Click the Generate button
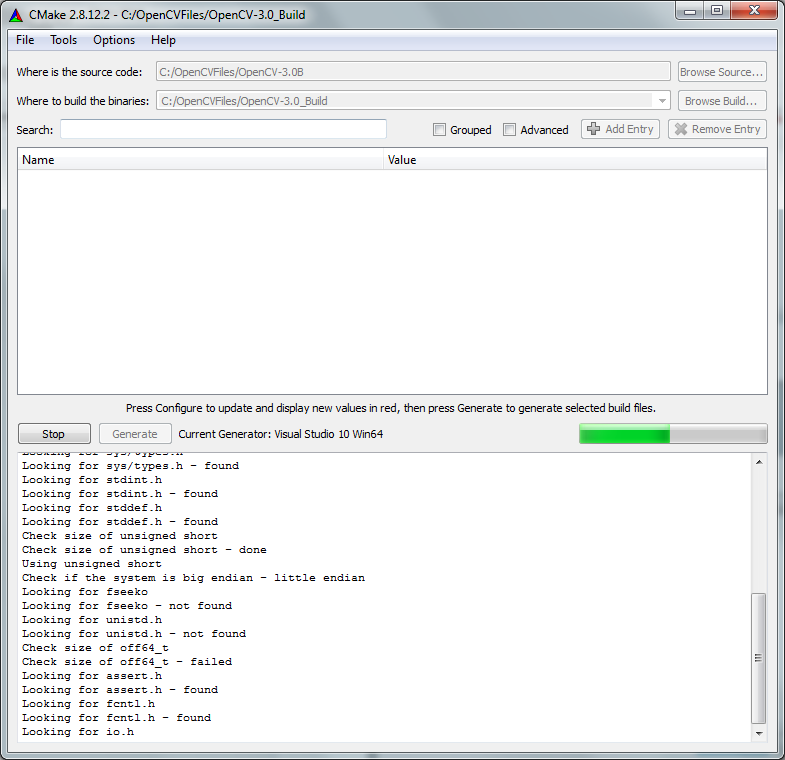 tap(135, 434)
